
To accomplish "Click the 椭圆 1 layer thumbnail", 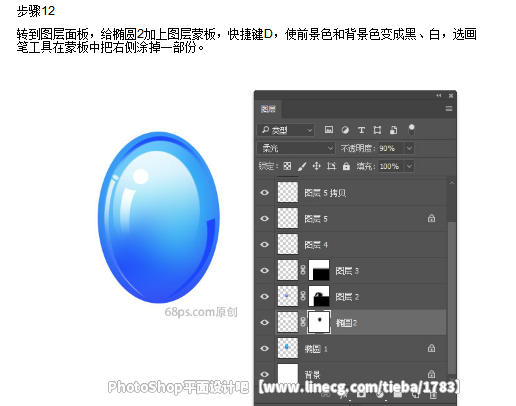I will tap(288, 348).
